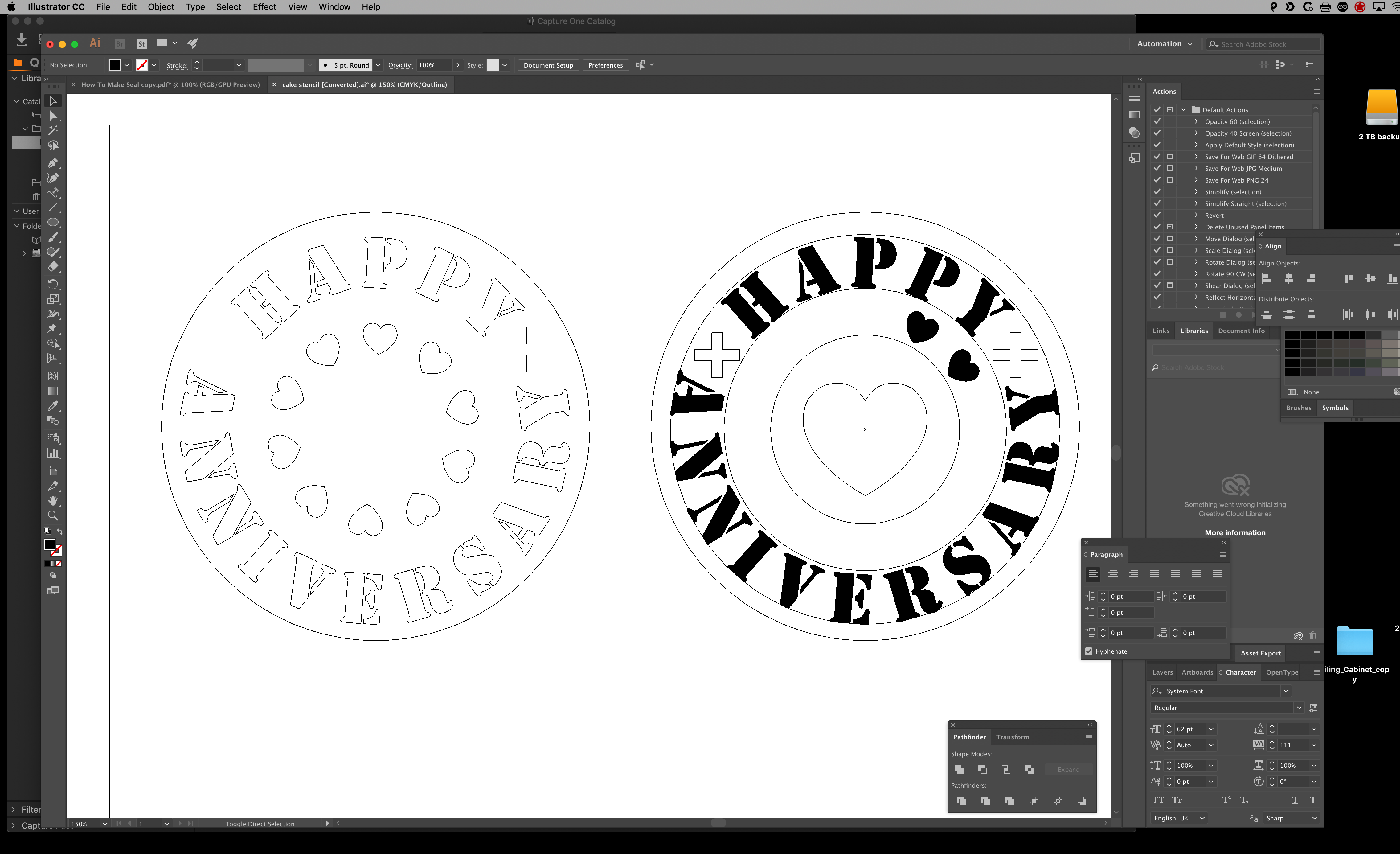1400x854 pixels.
Task: Select the Magic Wand tool
Action: pyautogui.click(x=53, y=131)
